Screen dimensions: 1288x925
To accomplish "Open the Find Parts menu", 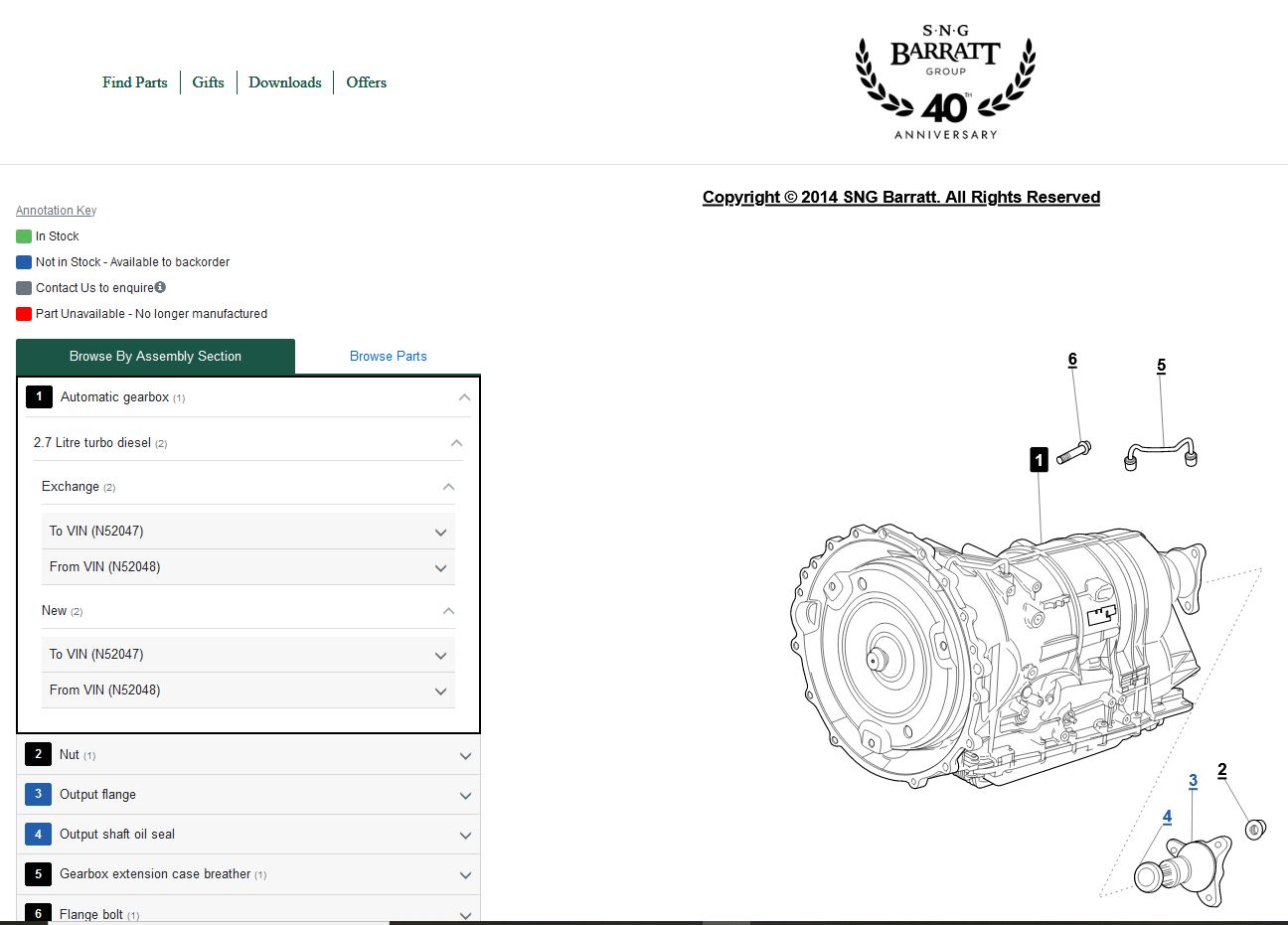I will tap(134, 82).
